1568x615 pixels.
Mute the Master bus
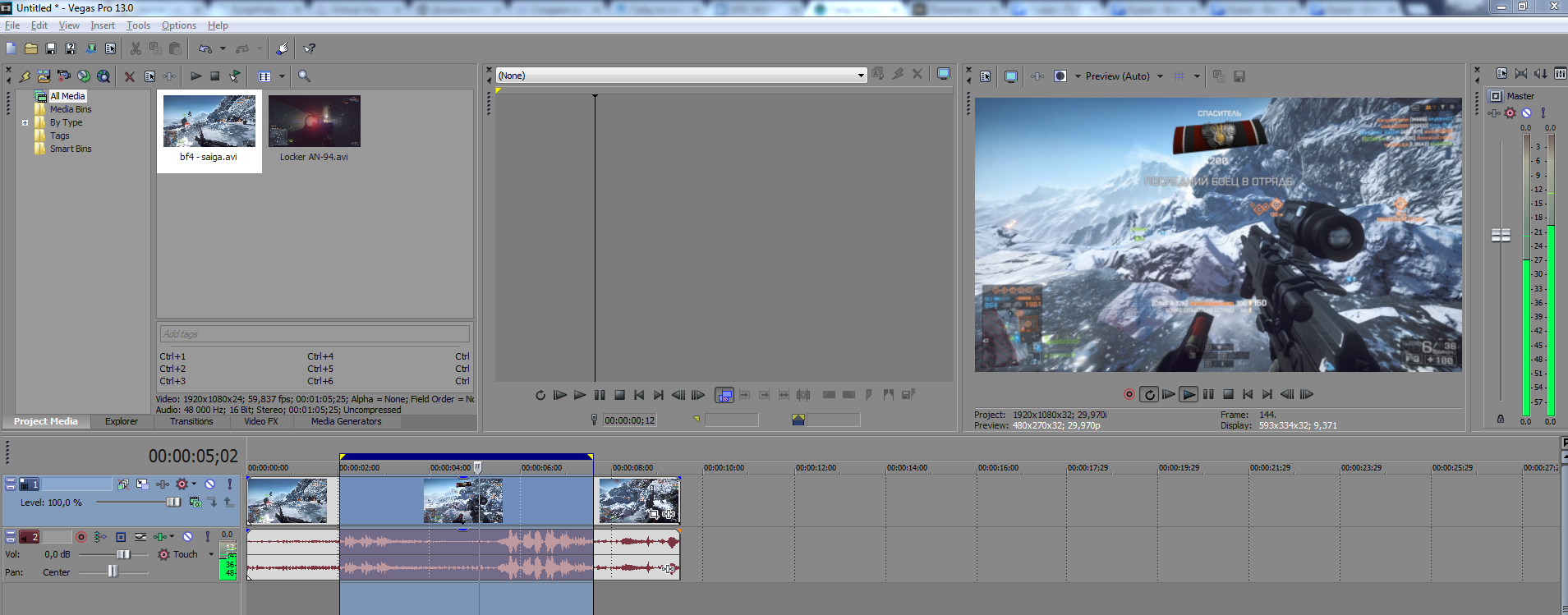pyautogui.click(x=1526, y=113)
